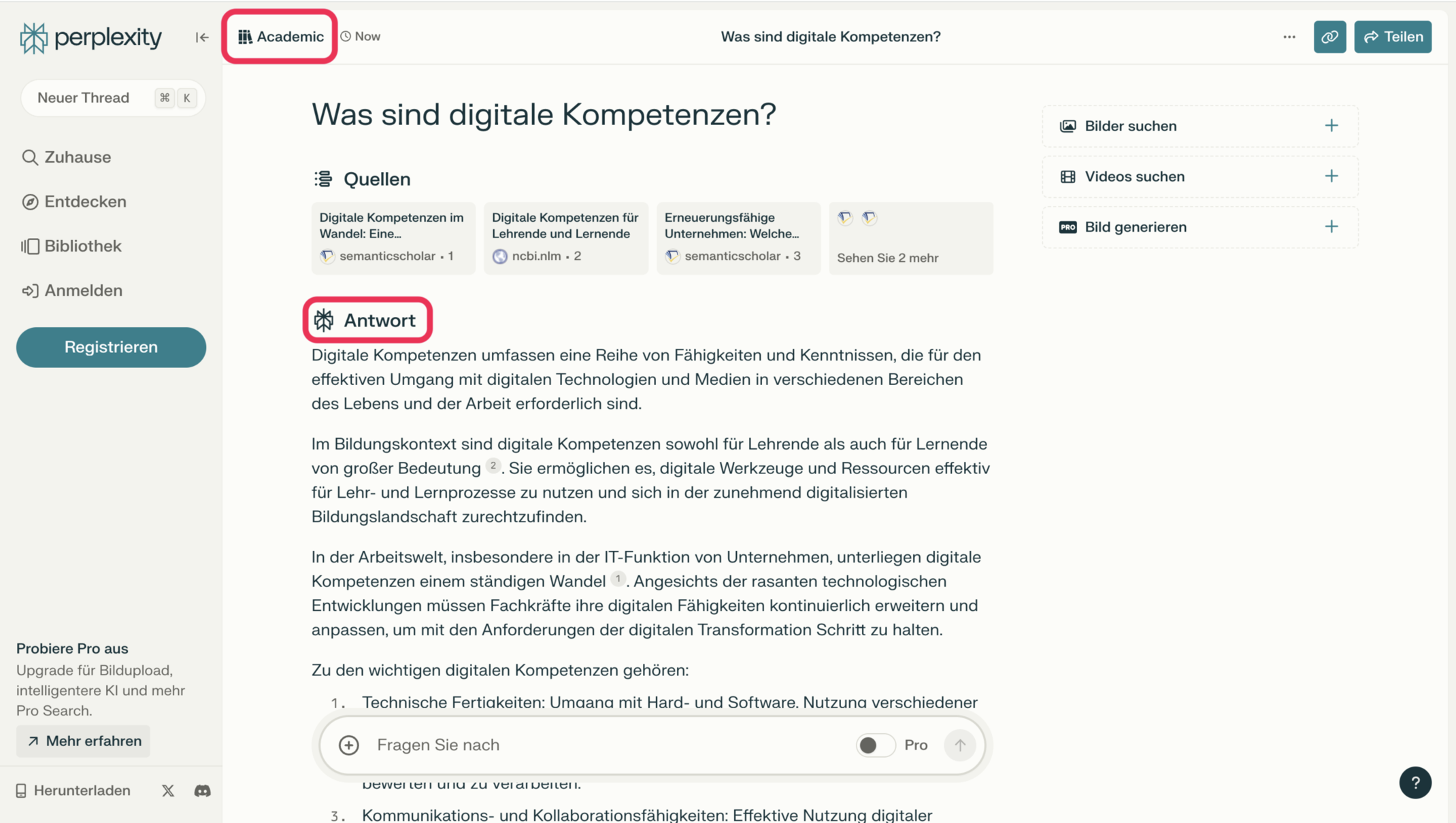Start a Neuer Thread
Screen dimensions: 1456x823
click(113, 98)
